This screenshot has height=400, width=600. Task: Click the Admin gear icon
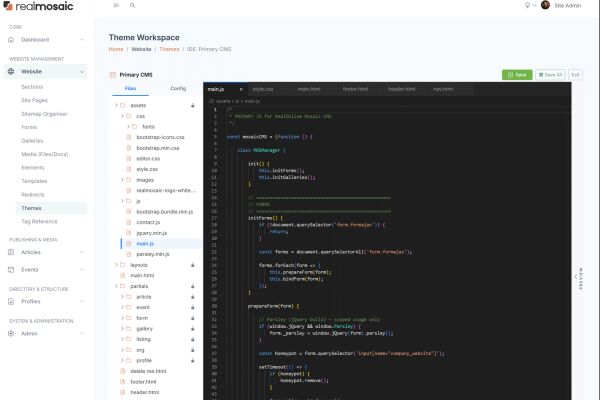11,334
